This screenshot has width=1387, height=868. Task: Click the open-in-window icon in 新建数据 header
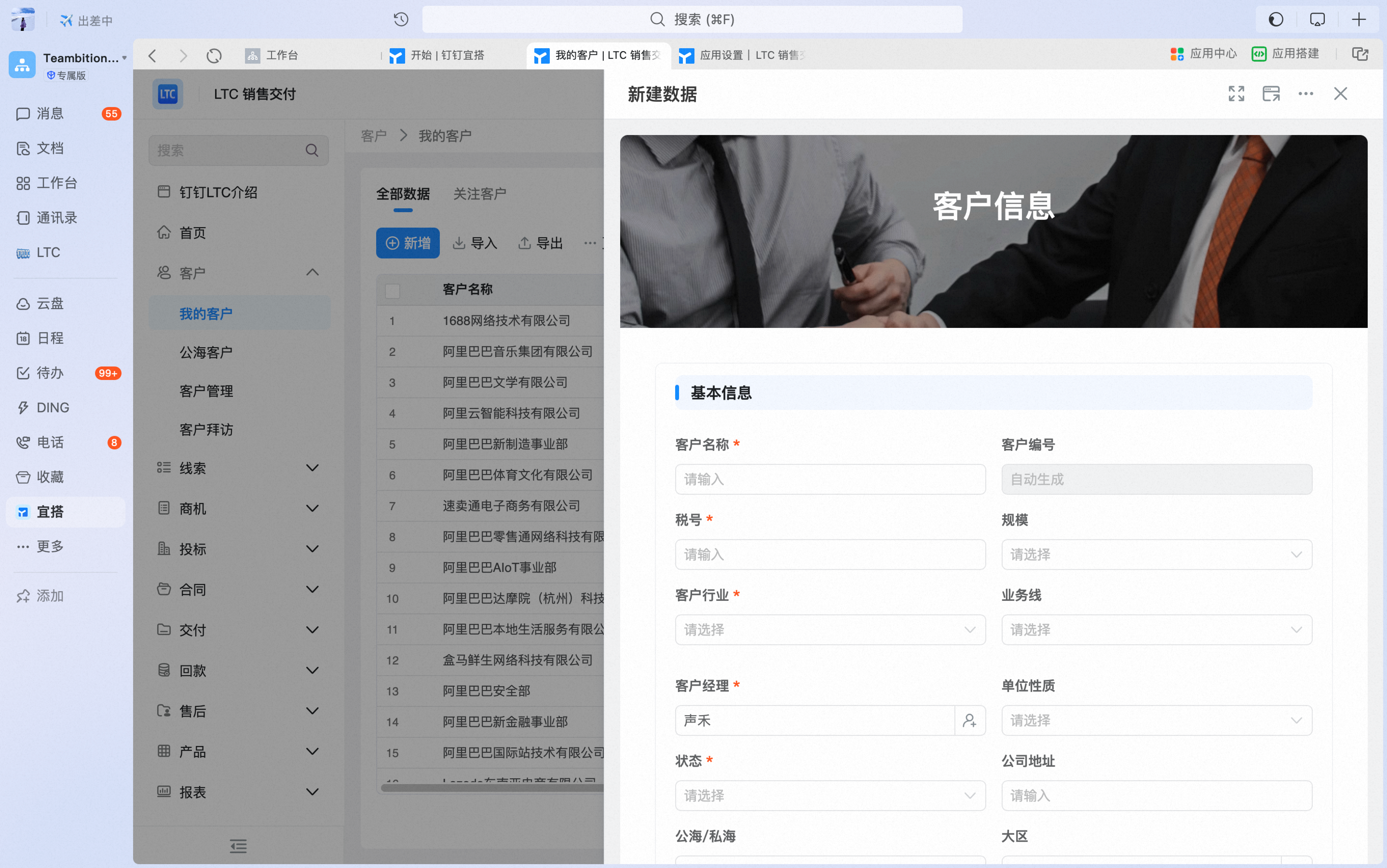pyautogui.click(x=1271, y=94)
